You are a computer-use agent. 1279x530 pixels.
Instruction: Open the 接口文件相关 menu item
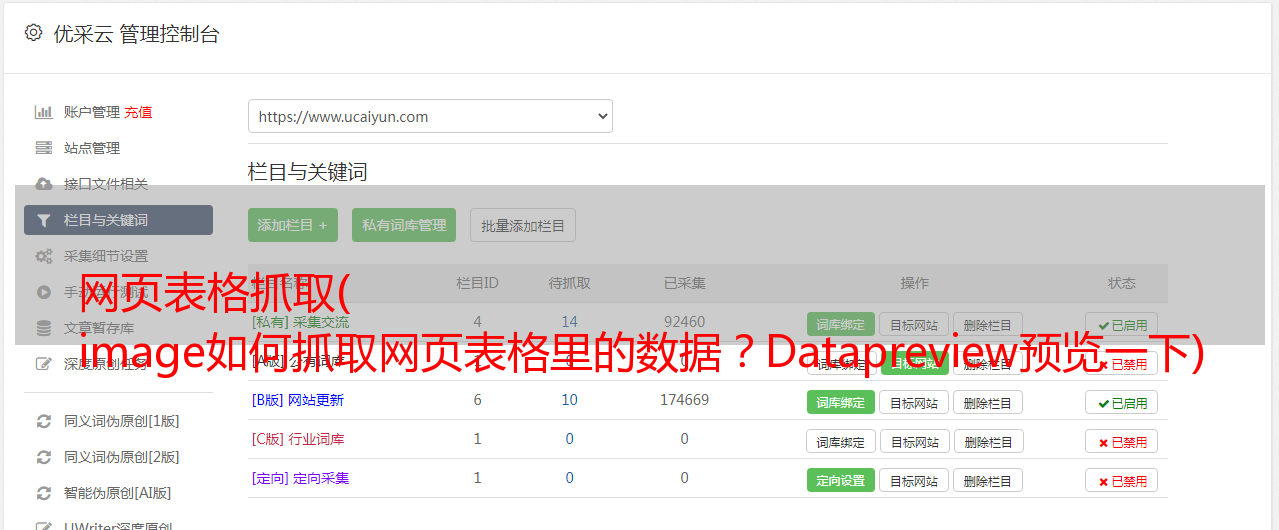point(106,184)
